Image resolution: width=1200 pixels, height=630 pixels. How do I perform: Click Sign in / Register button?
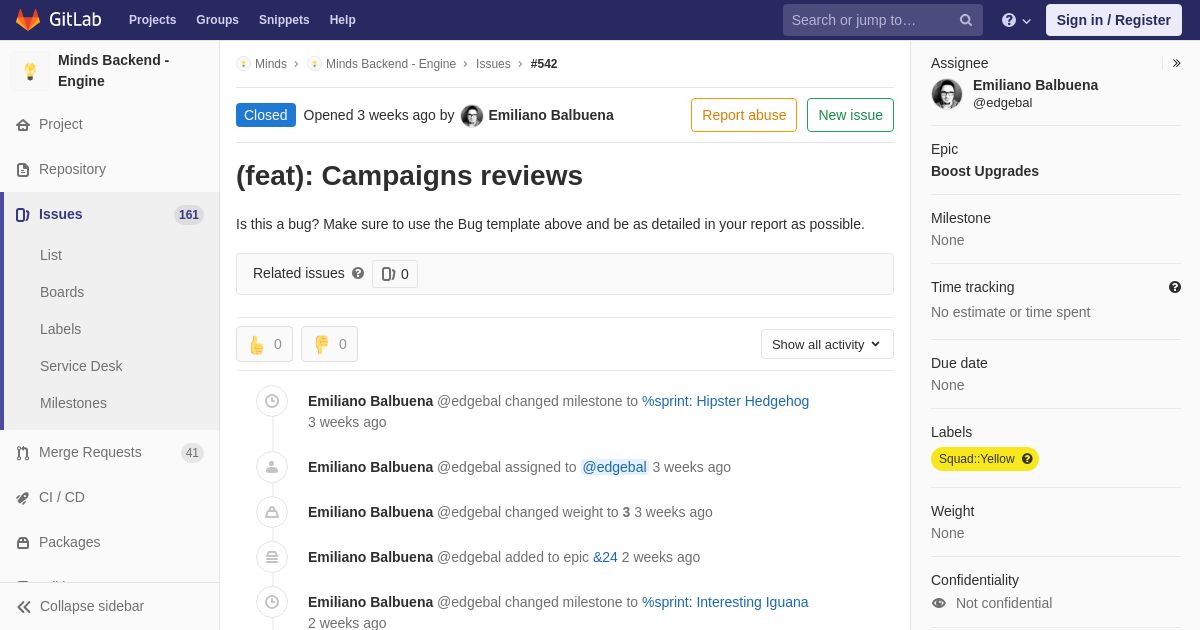pyautogui.click(x=1113, y=20)
